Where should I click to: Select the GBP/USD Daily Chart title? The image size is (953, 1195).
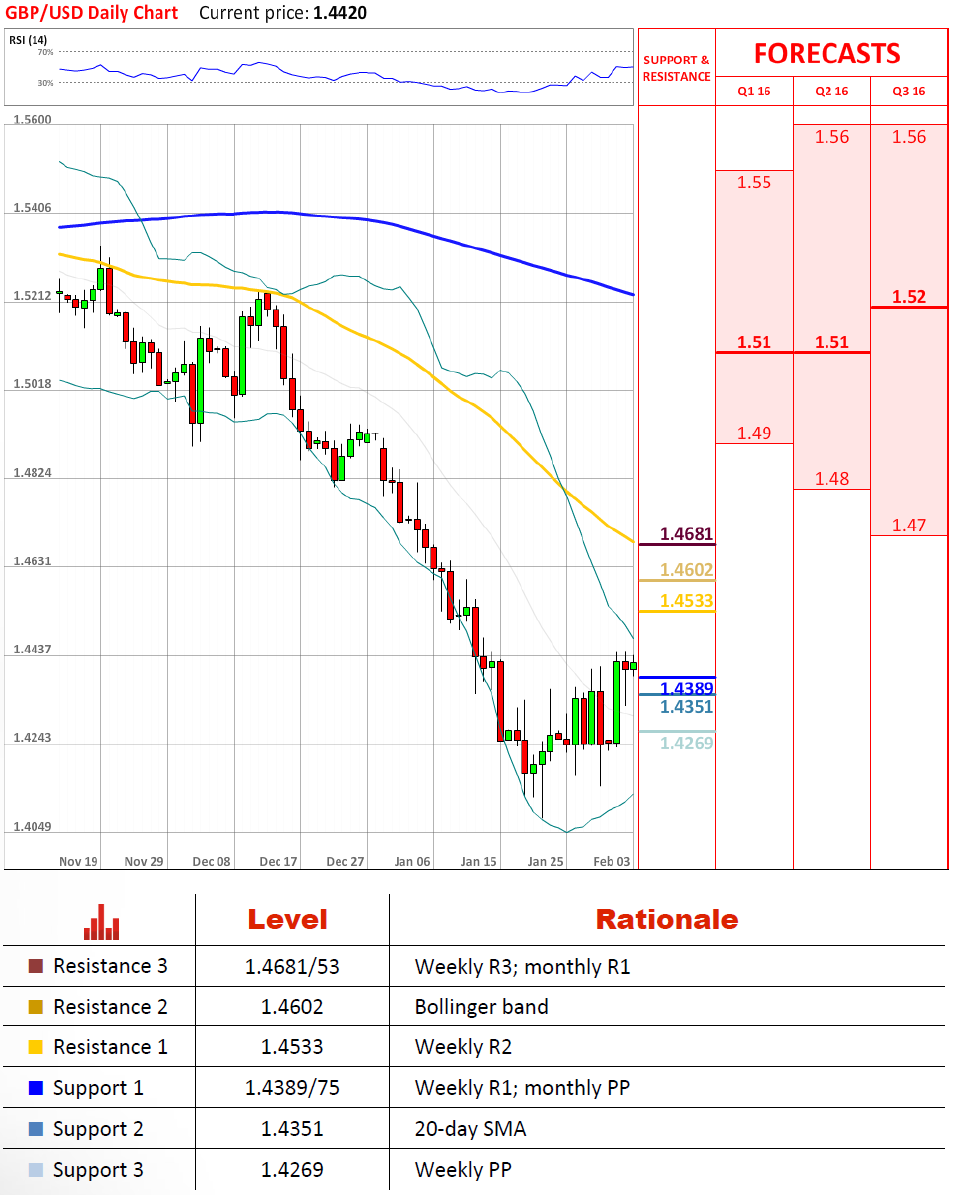91,13
